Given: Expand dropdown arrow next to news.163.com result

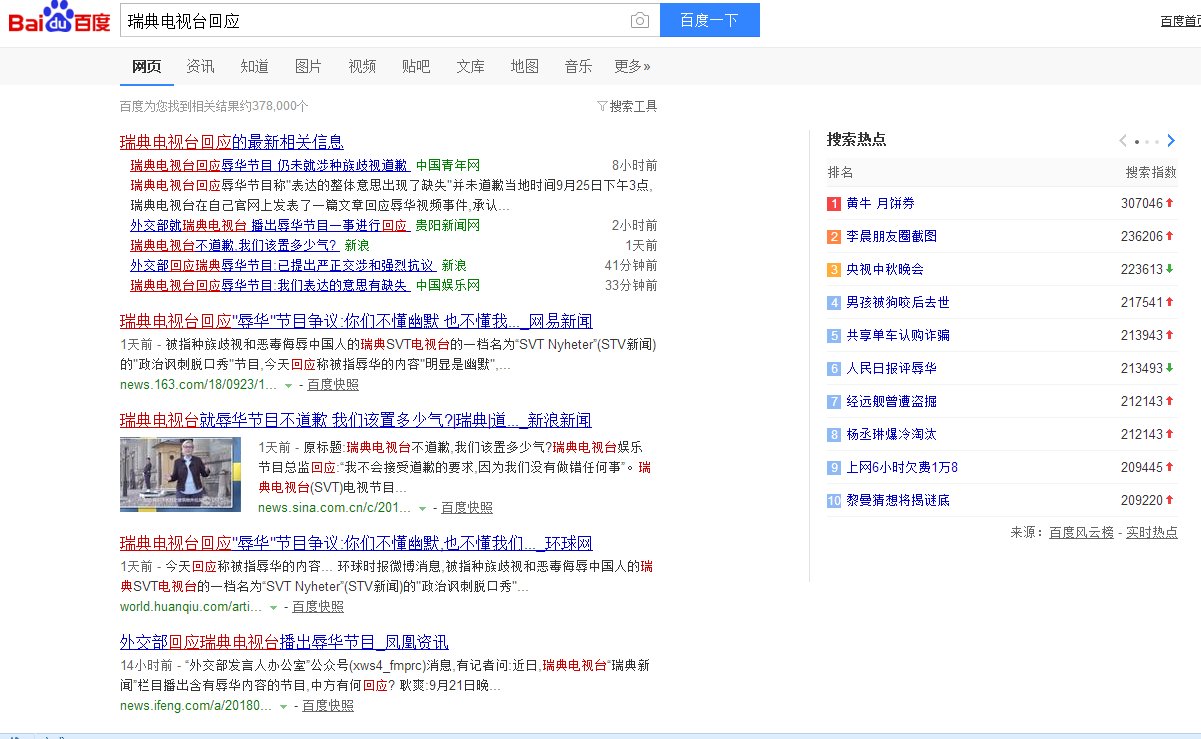Looking at the screenshot, I should [x=288, y=385].
